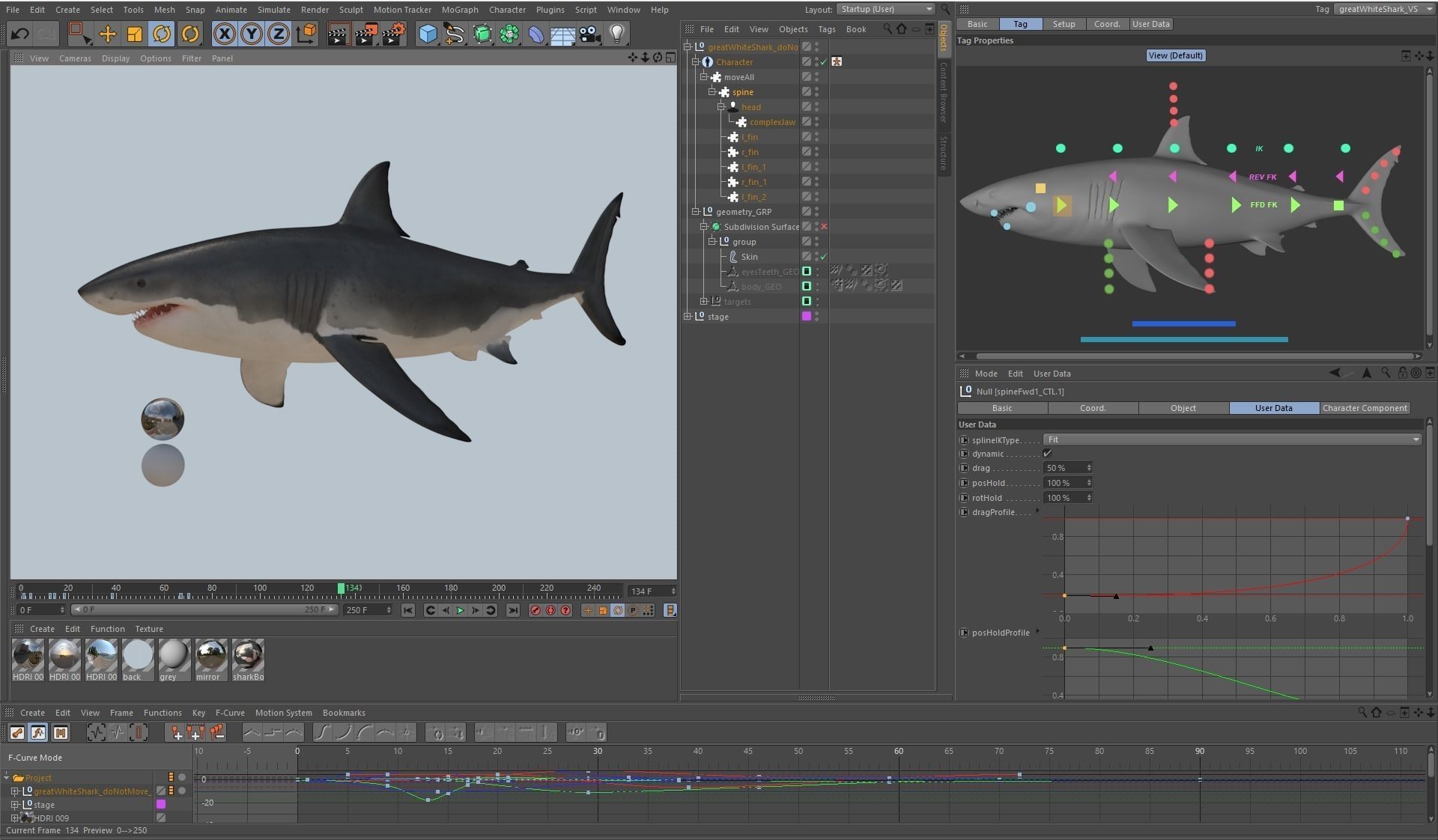Add a Floor environment object
This screenshot has height=840, width=1438.
(562, 34)
